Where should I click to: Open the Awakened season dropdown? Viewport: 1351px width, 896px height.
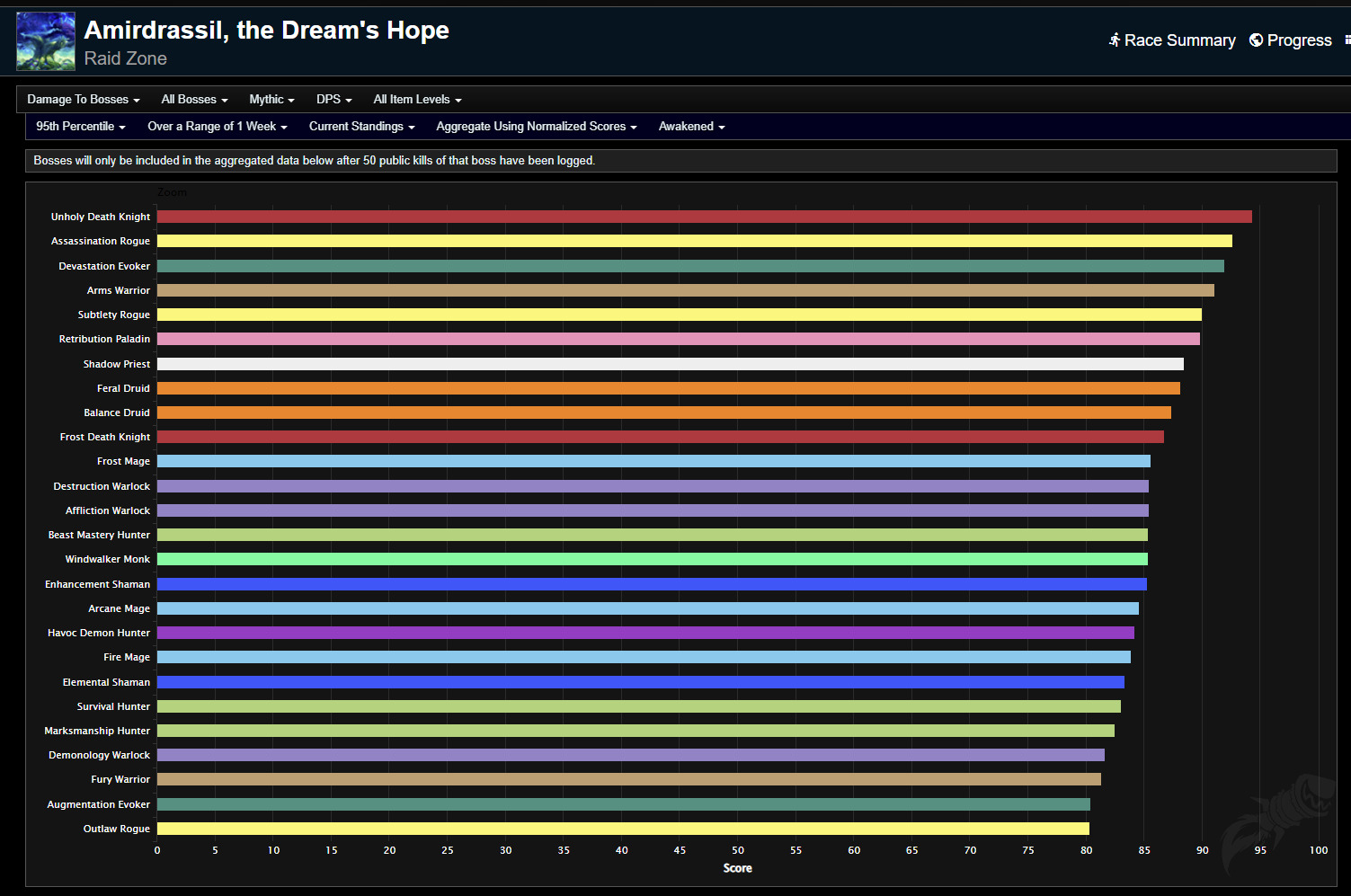coord(691,127)
